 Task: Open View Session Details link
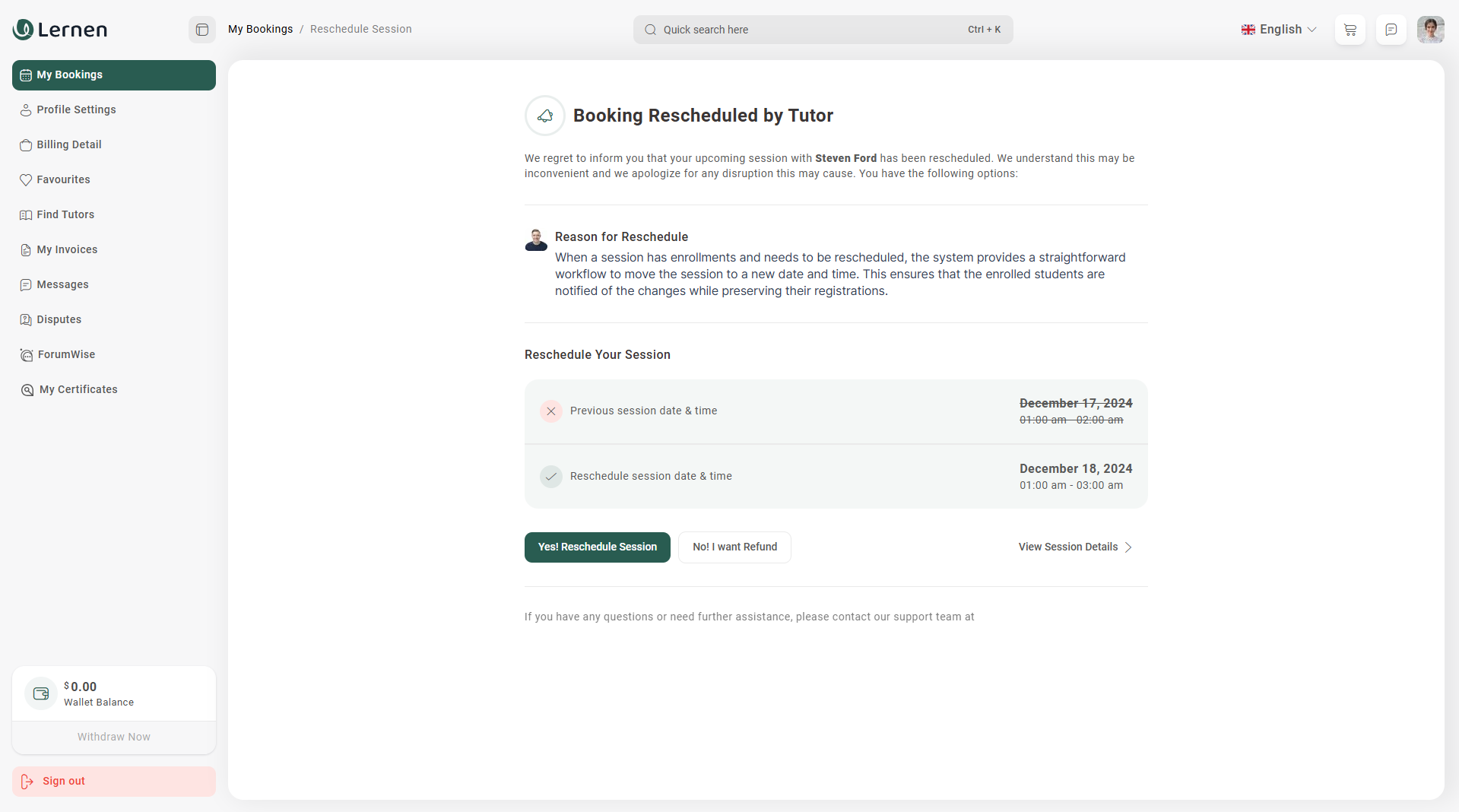1075,547
